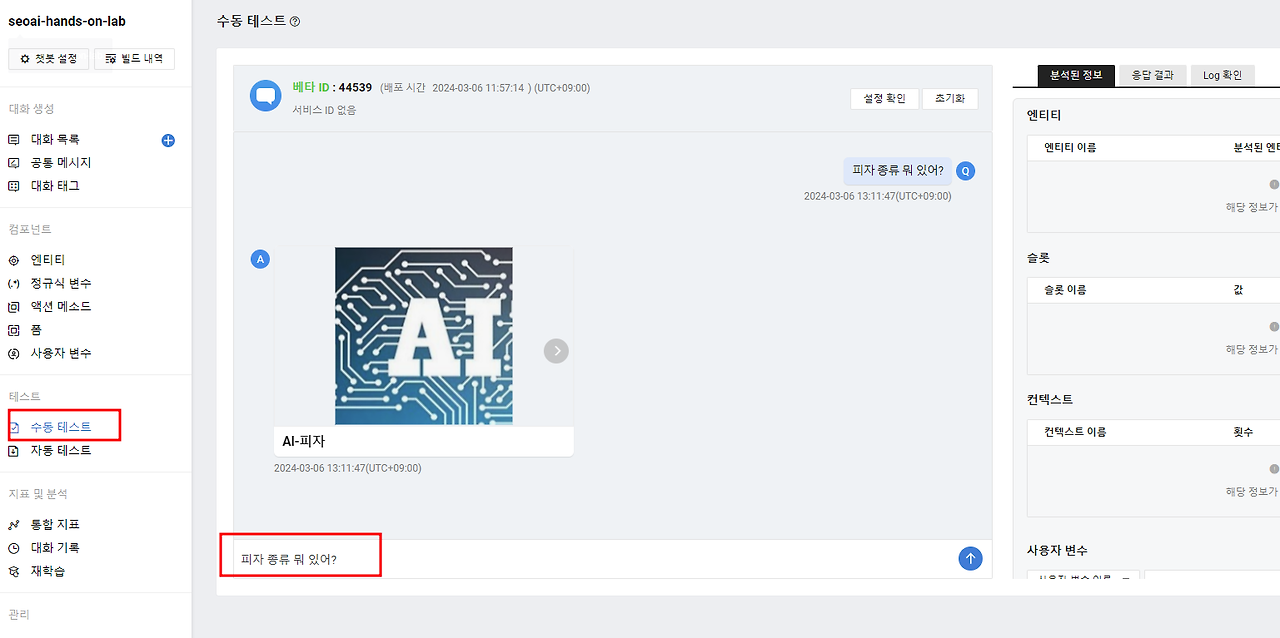Open 공통 메시지 menu item
The height and width of the screenshot is (638, 1280).
[x=61, y=163]
